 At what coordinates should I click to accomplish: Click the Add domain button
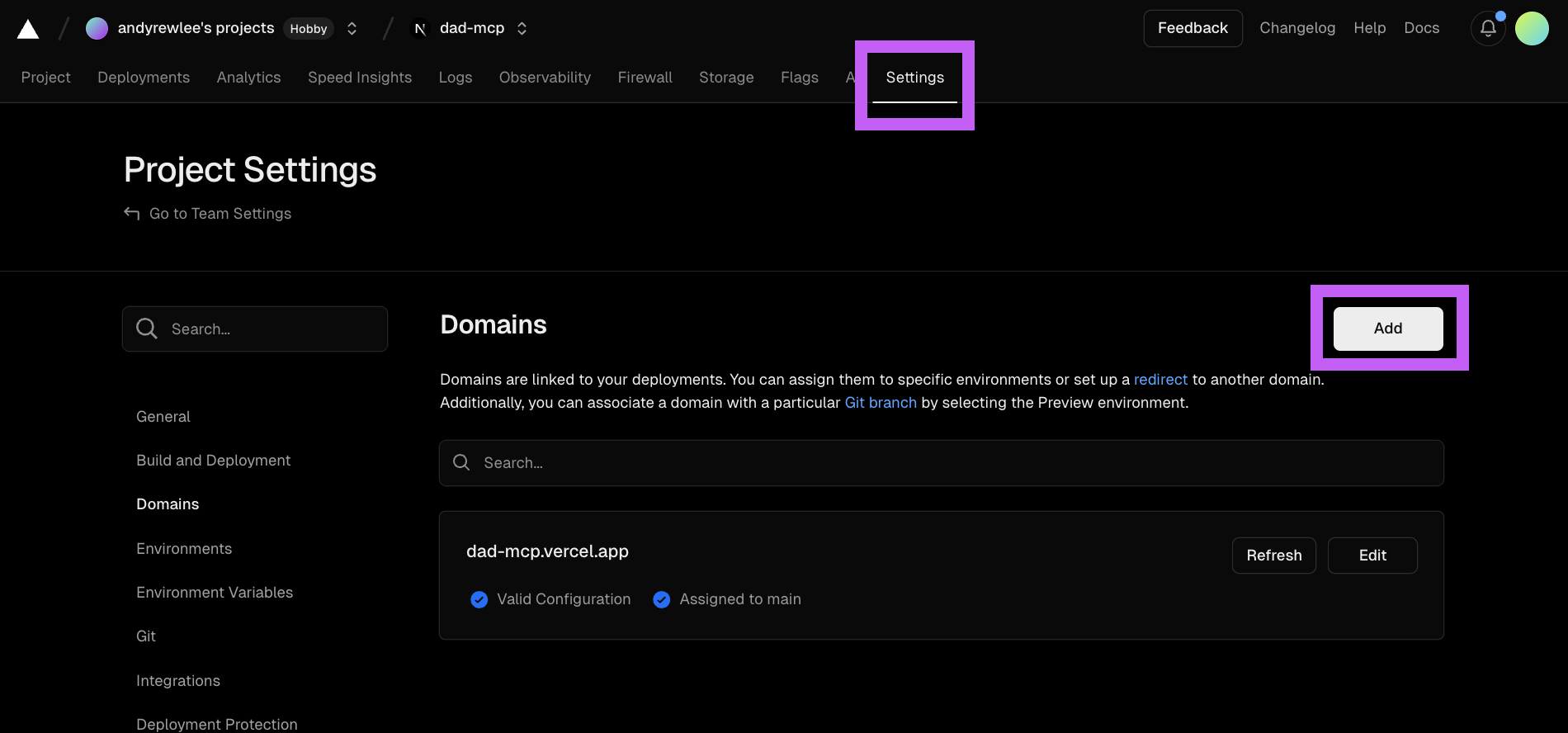coord(1388,329)
